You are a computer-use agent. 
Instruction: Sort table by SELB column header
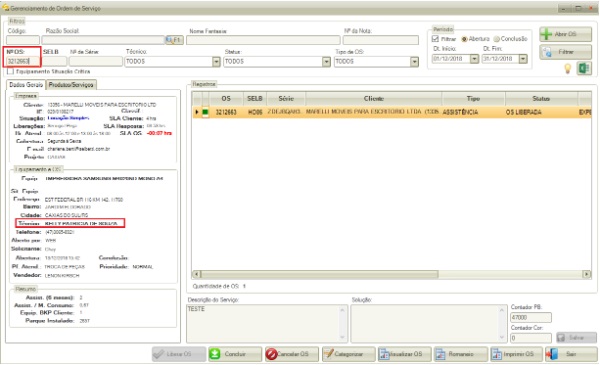point(255,99)
